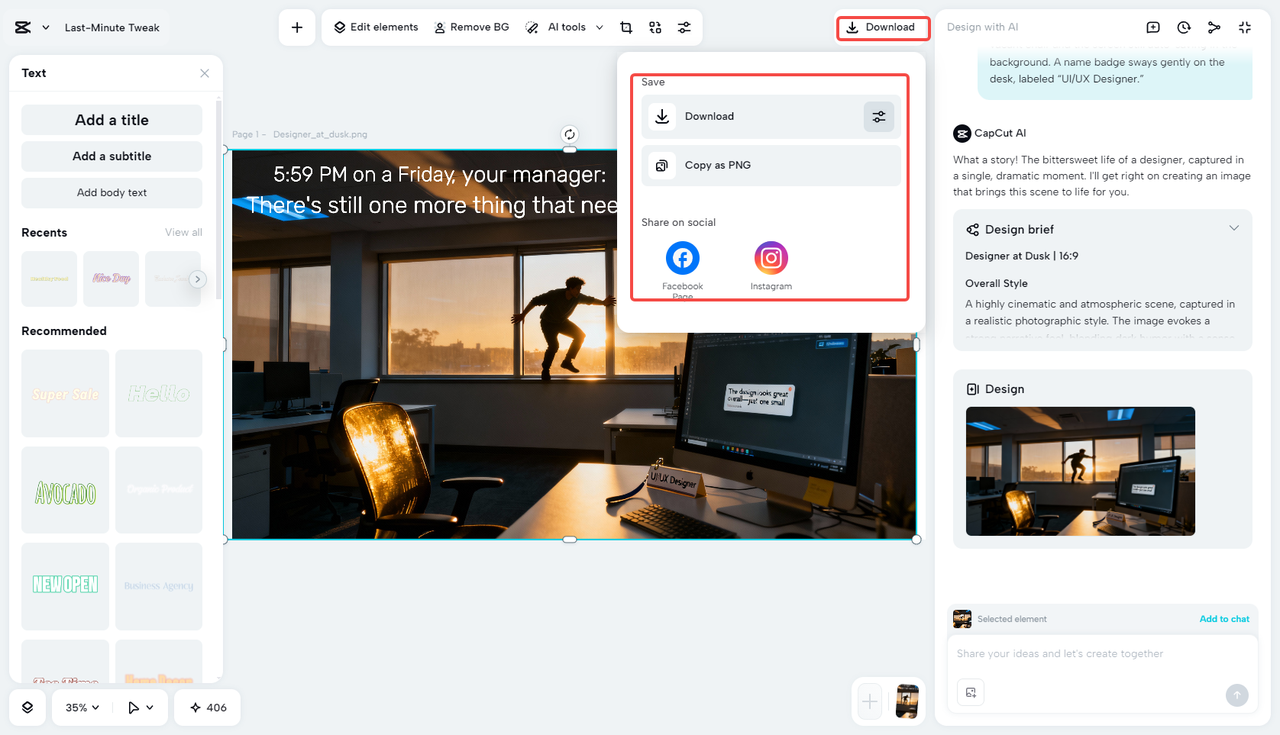This screenshot has height=735, width=1280.
Task: Open the 35% zoom dropdown
Action: [82, 707]
